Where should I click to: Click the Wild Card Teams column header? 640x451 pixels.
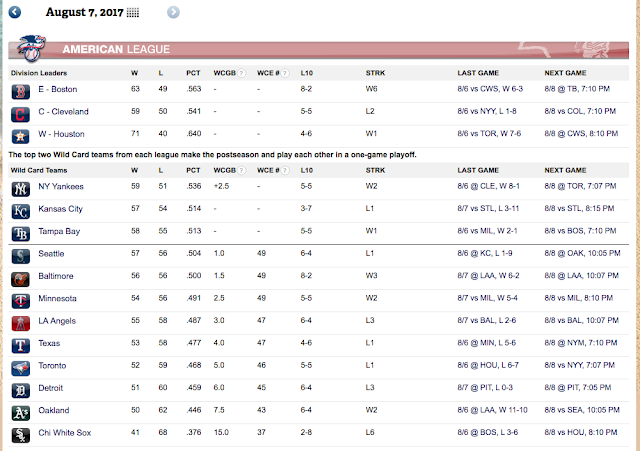pyautogui.click(x=39, y=170)
